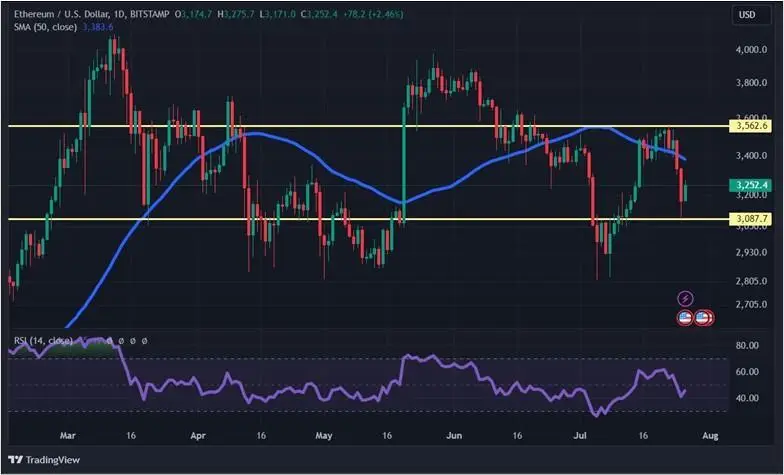Click the USD currency button
784x475 pixels.
[x=746, y=15]
